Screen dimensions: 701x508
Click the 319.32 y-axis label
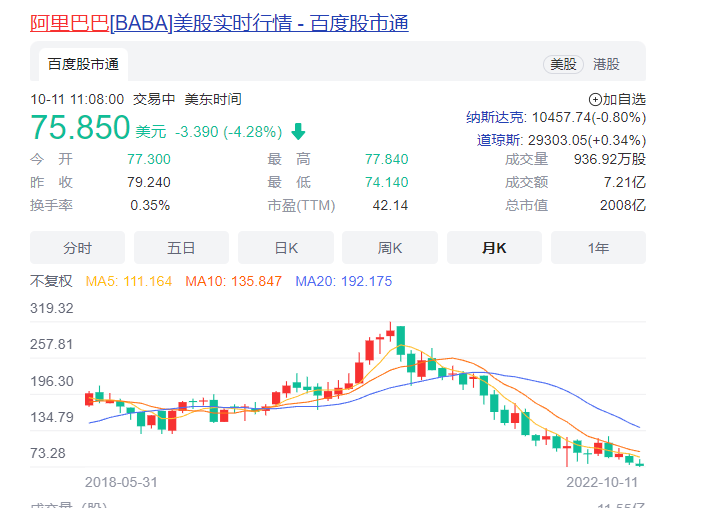click(51, 309)
